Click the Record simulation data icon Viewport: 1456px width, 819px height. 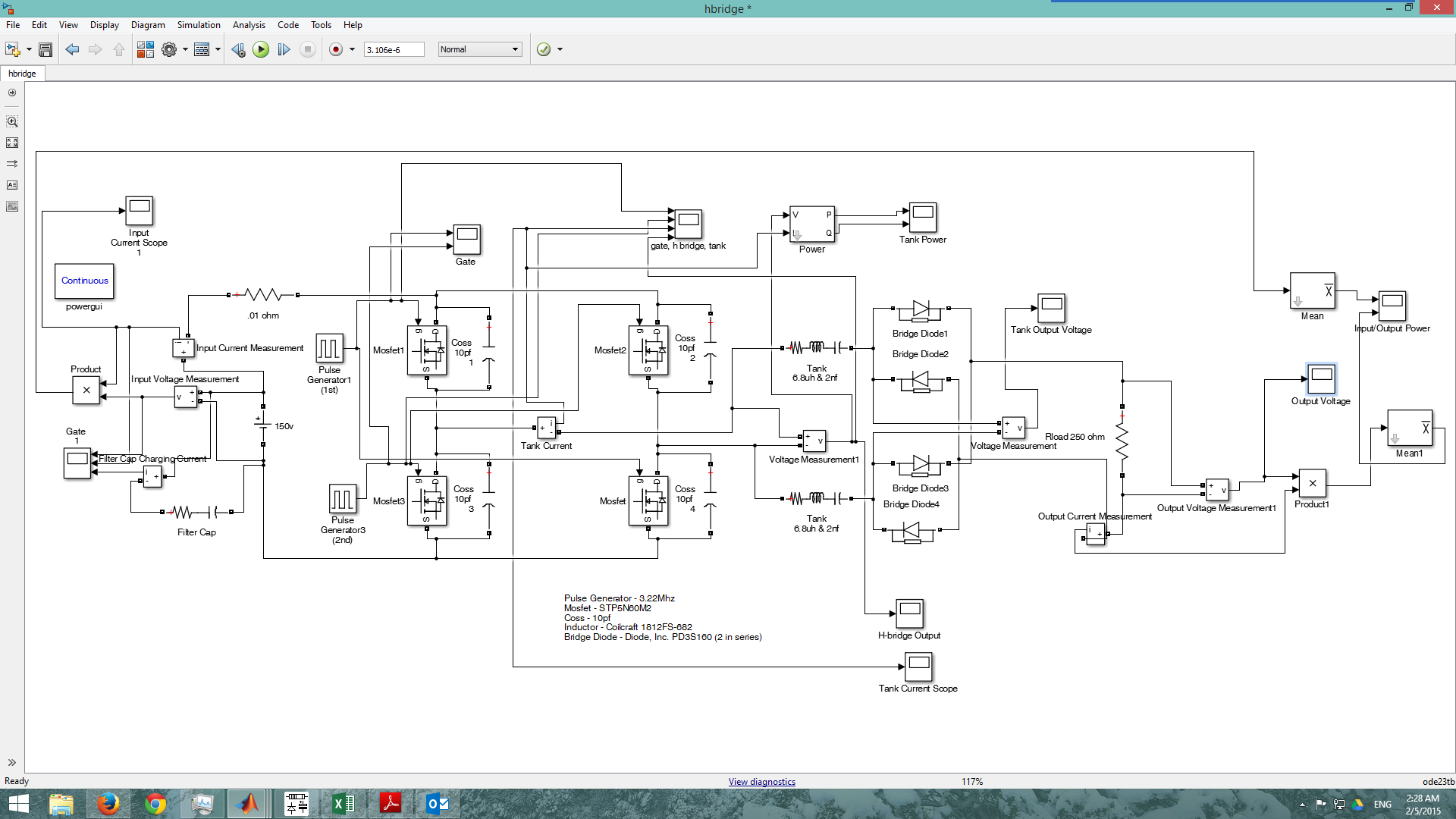[336, 49]
